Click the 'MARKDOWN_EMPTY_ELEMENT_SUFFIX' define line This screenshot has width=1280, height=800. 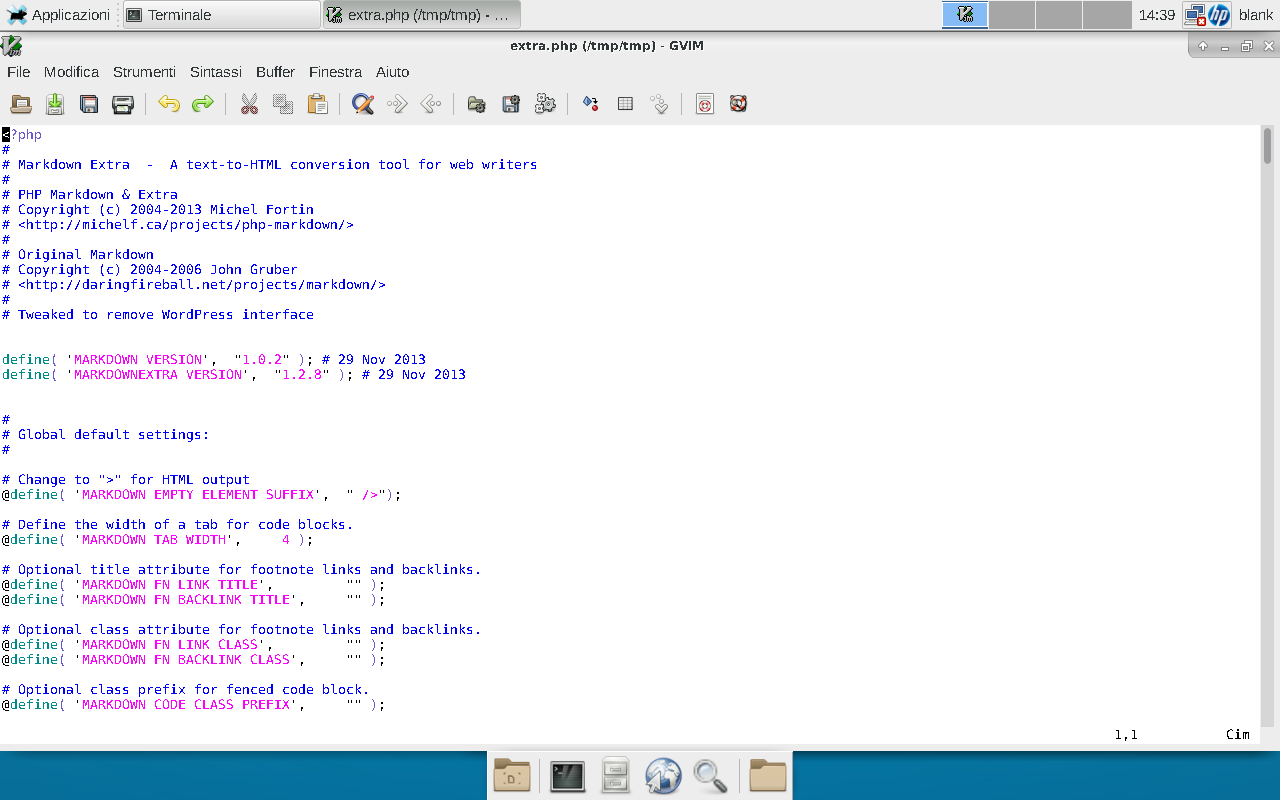202,495
